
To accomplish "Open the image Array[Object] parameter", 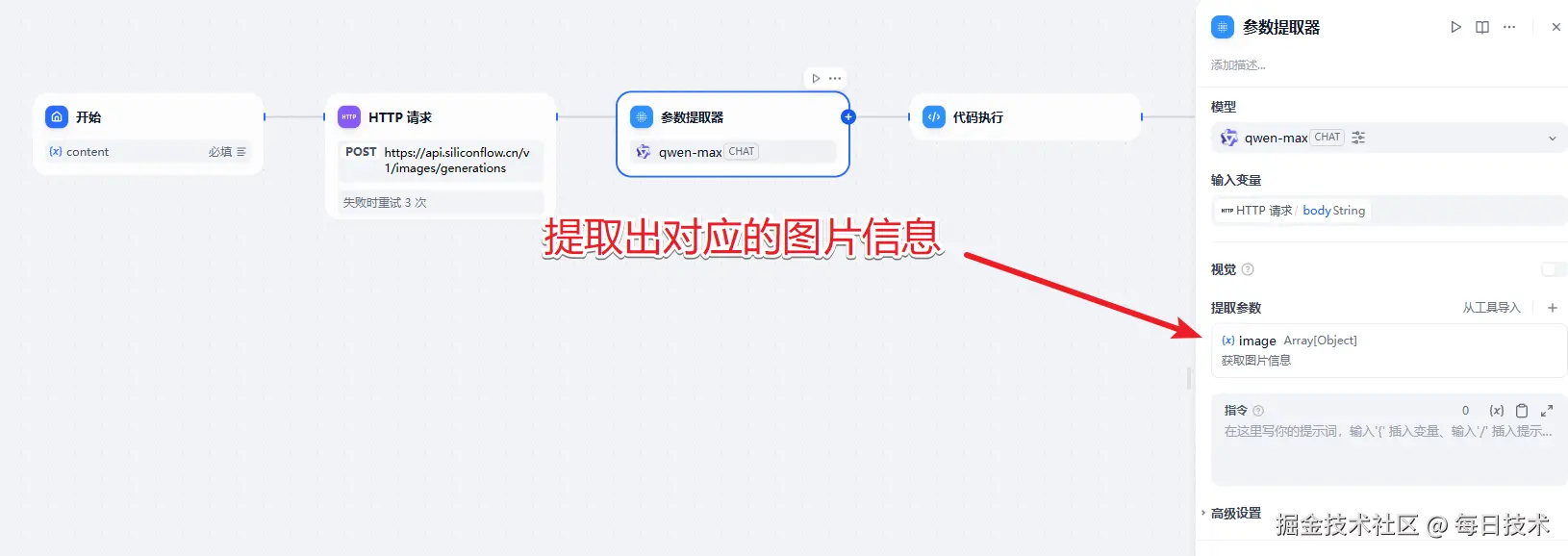I will (x=1388, y=350).
